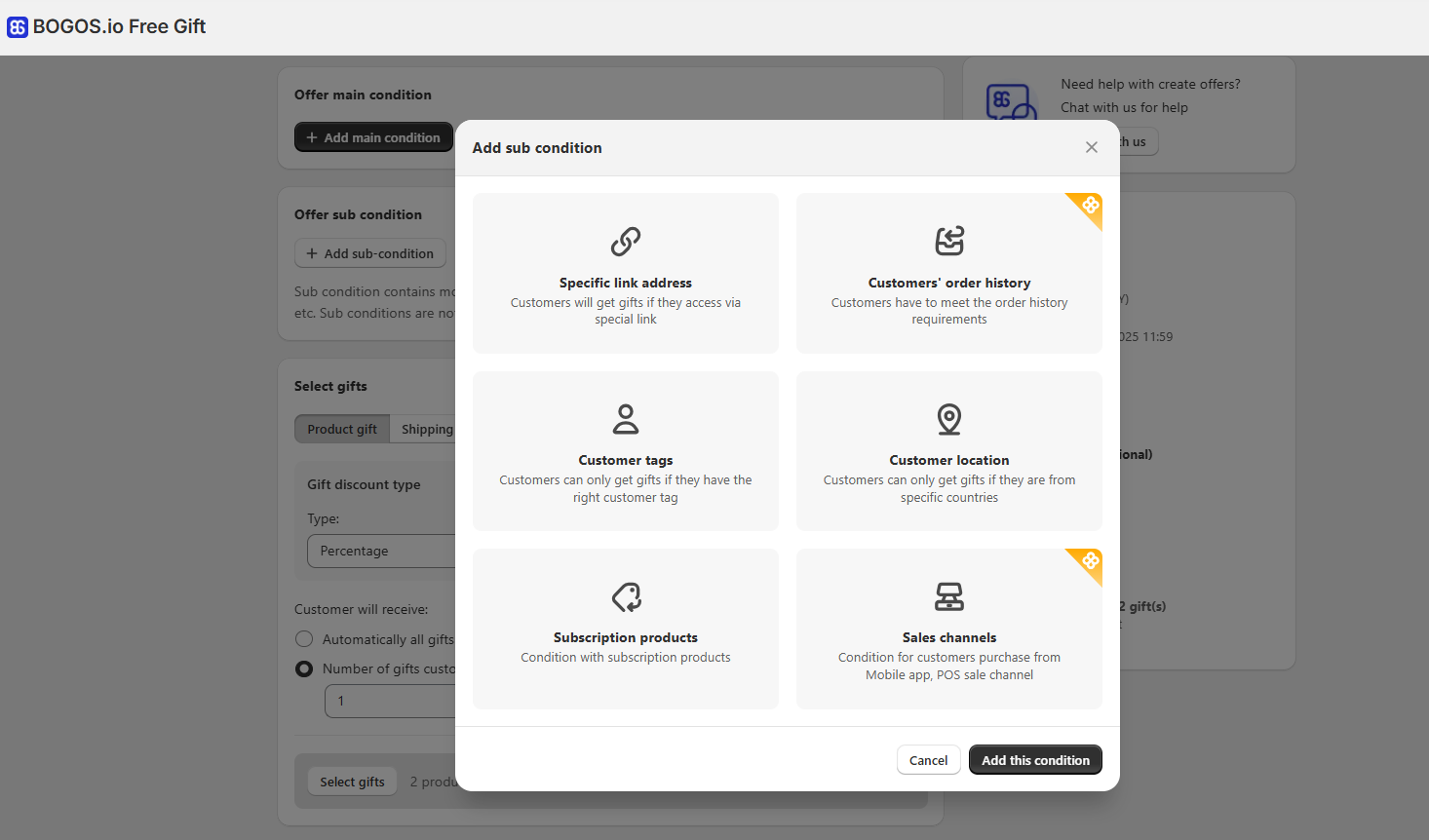1429x840 pixels.
Task: Click the Gift discount type label
Action: coord(364,484)
